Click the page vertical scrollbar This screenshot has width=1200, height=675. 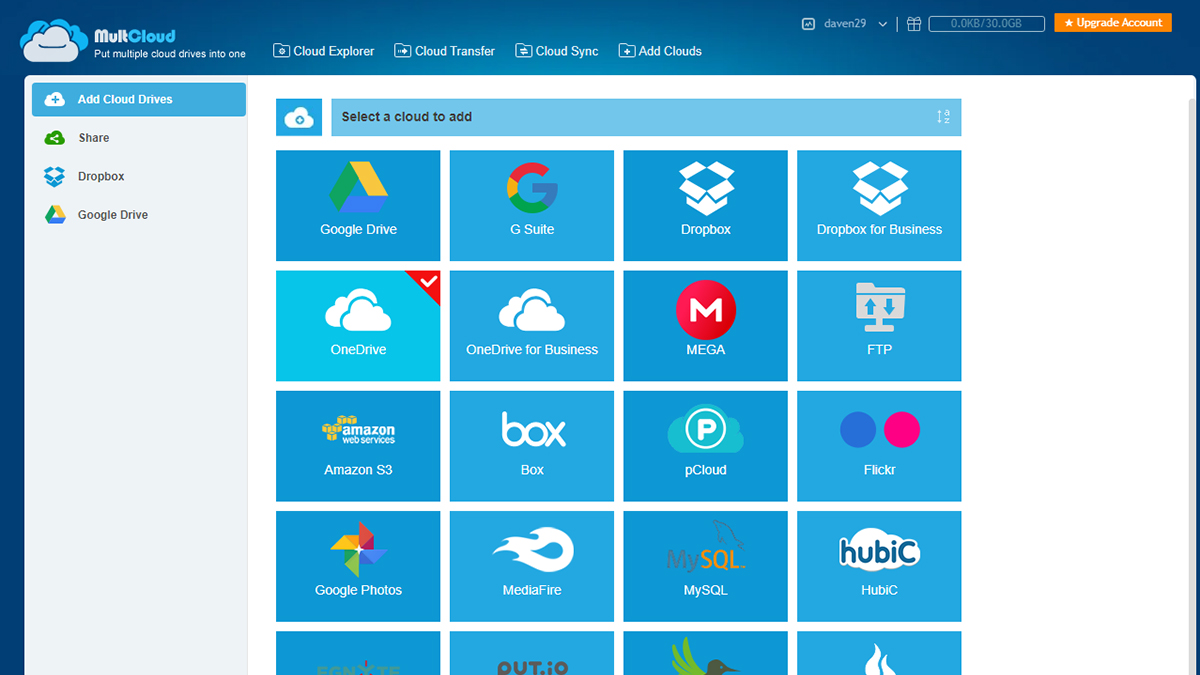(x=1191, y=385)
